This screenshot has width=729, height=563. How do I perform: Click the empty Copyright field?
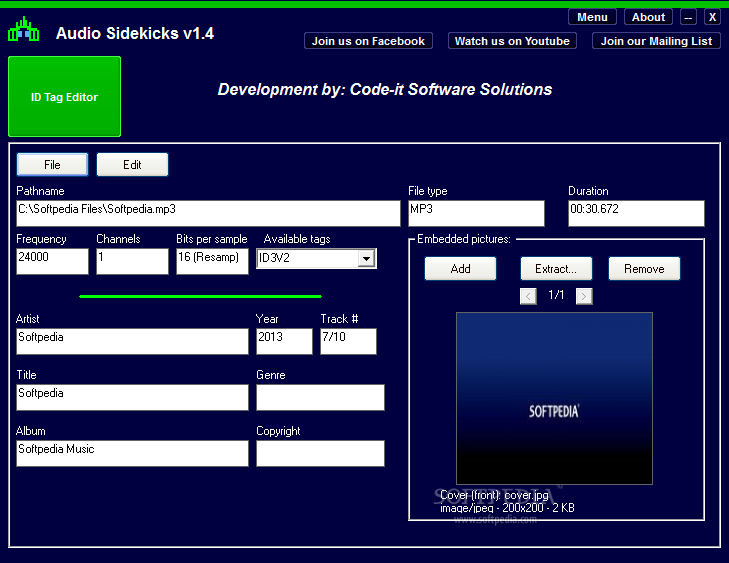click(x=320, y=453)
